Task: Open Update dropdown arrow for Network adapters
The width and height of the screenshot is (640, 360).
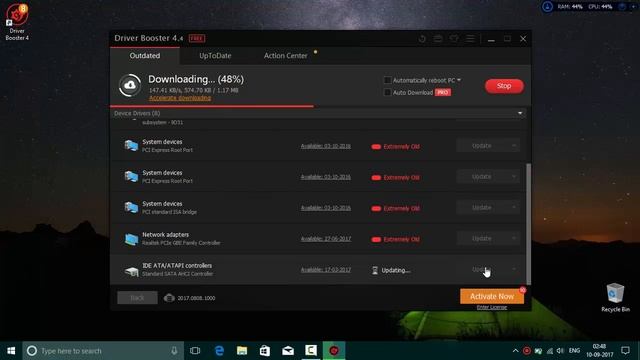Action: [514, 238]
